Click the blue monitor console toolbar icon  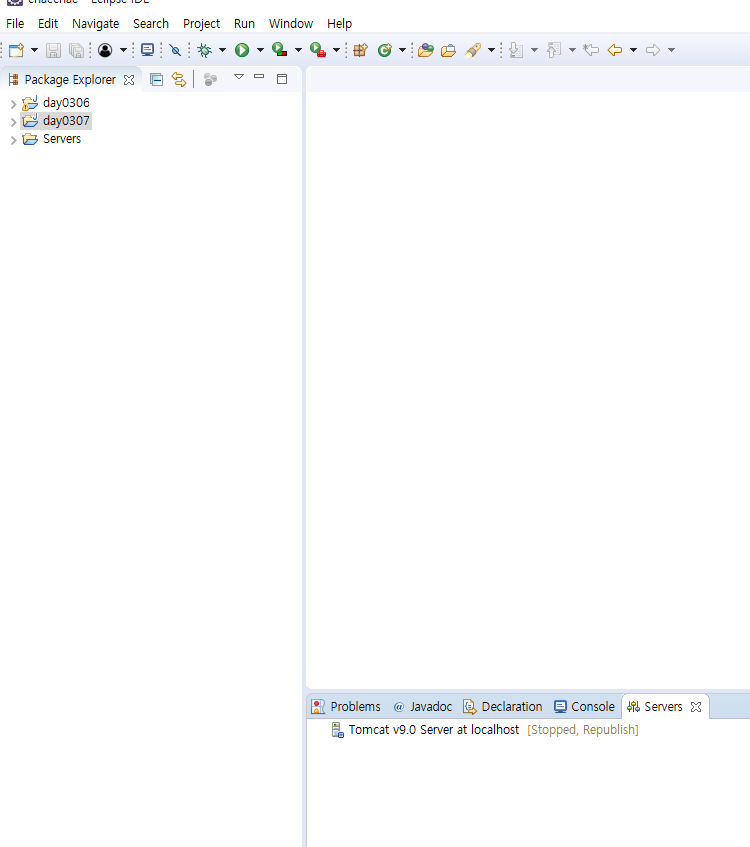pos(147,50)
